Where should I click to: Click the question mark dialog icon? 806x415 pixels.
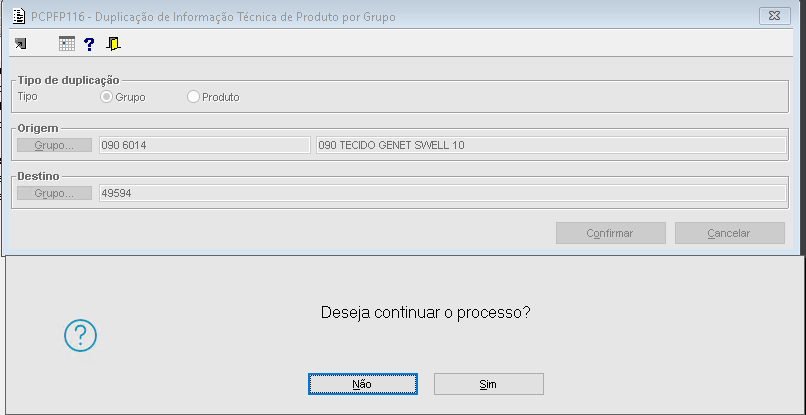coord(80,336)
